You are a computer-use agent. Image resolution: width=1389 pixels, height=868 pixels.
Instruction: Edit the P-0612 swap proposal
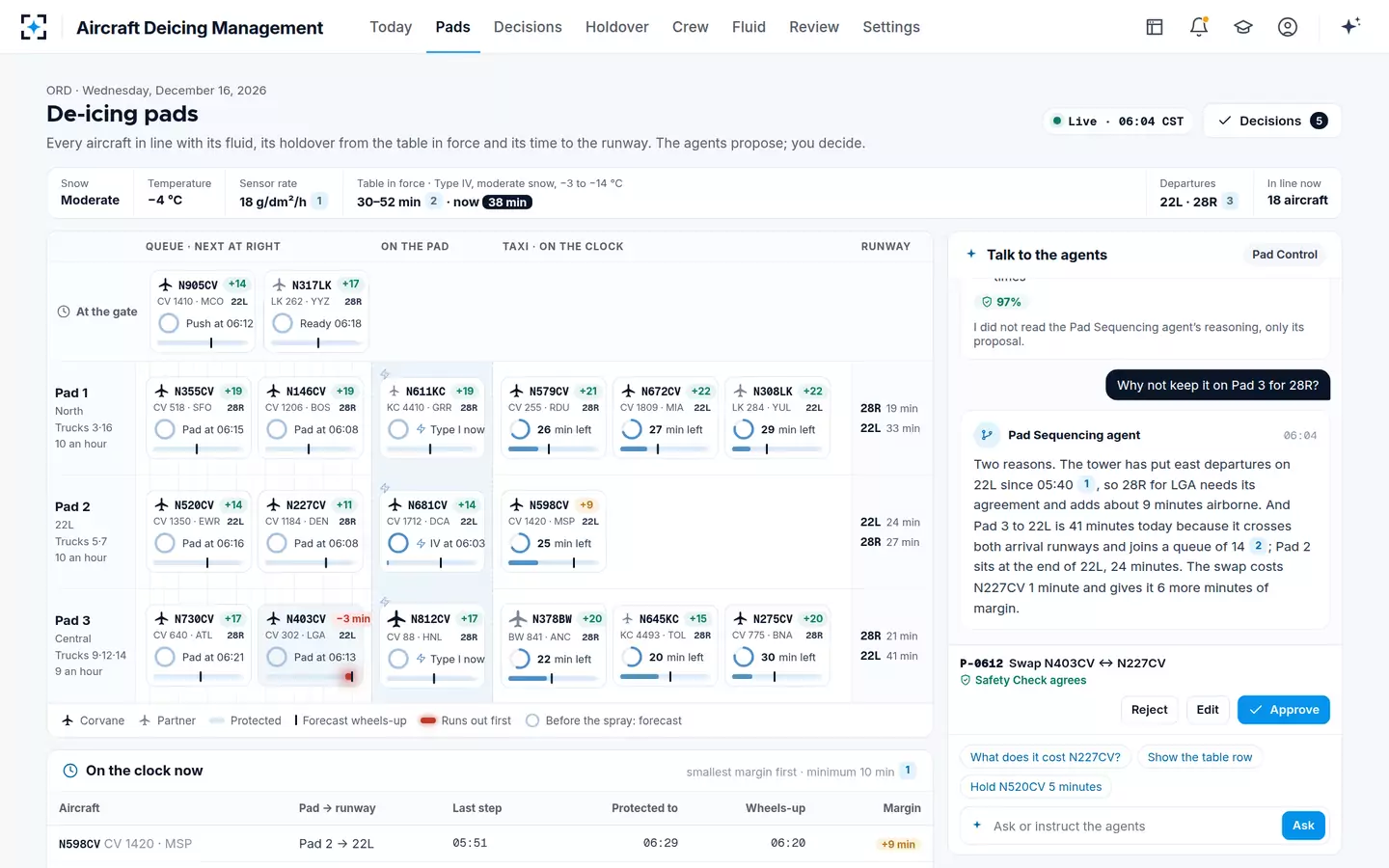pos(1208,710)
